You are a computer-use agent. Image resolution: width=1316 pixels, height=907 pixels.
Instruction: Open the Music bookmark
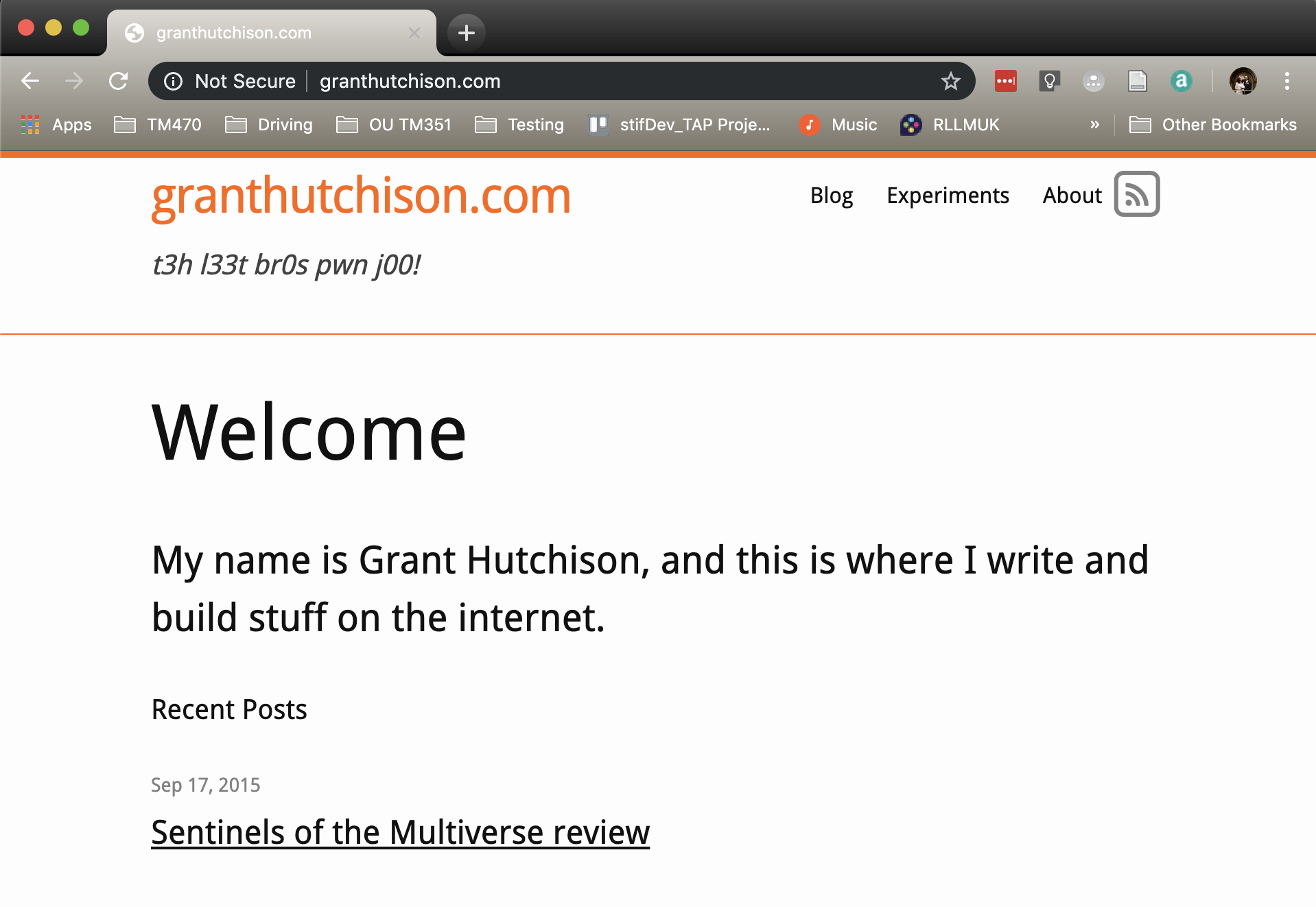838,125
